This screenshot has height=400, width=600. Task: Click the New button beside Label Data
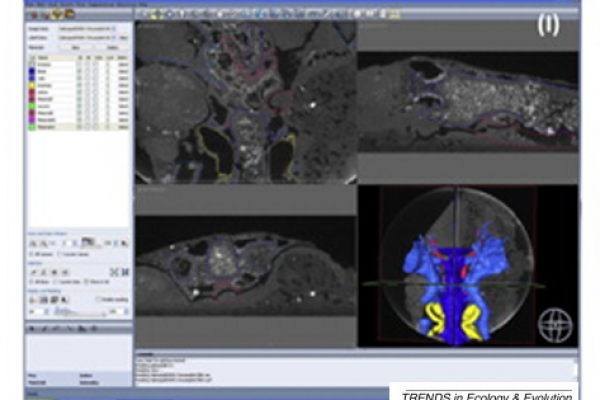pos(124,36)
